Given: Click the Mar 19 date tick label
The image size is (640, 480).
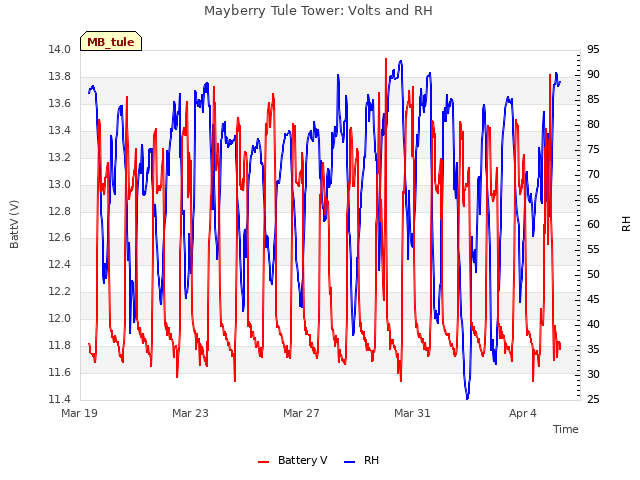Looking at the screenshot, I should [80, 413].
